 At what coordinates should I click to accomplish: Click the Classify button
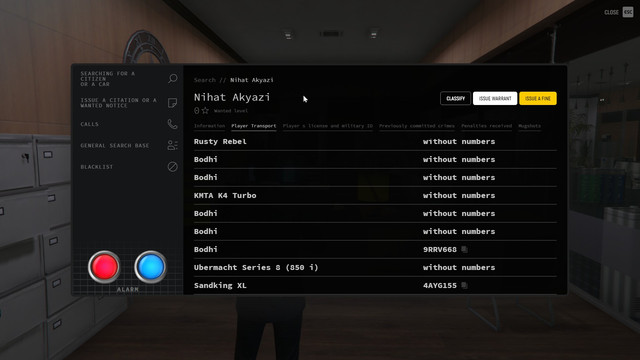click(x=456, y=98)
